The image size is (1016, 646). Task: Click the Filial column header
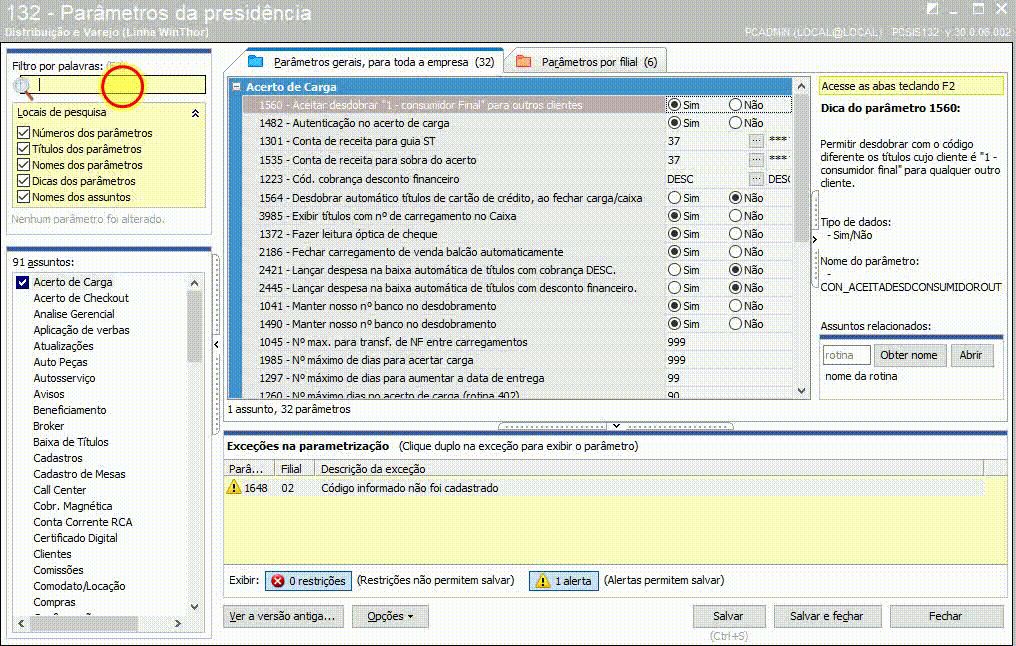(292, 468)
